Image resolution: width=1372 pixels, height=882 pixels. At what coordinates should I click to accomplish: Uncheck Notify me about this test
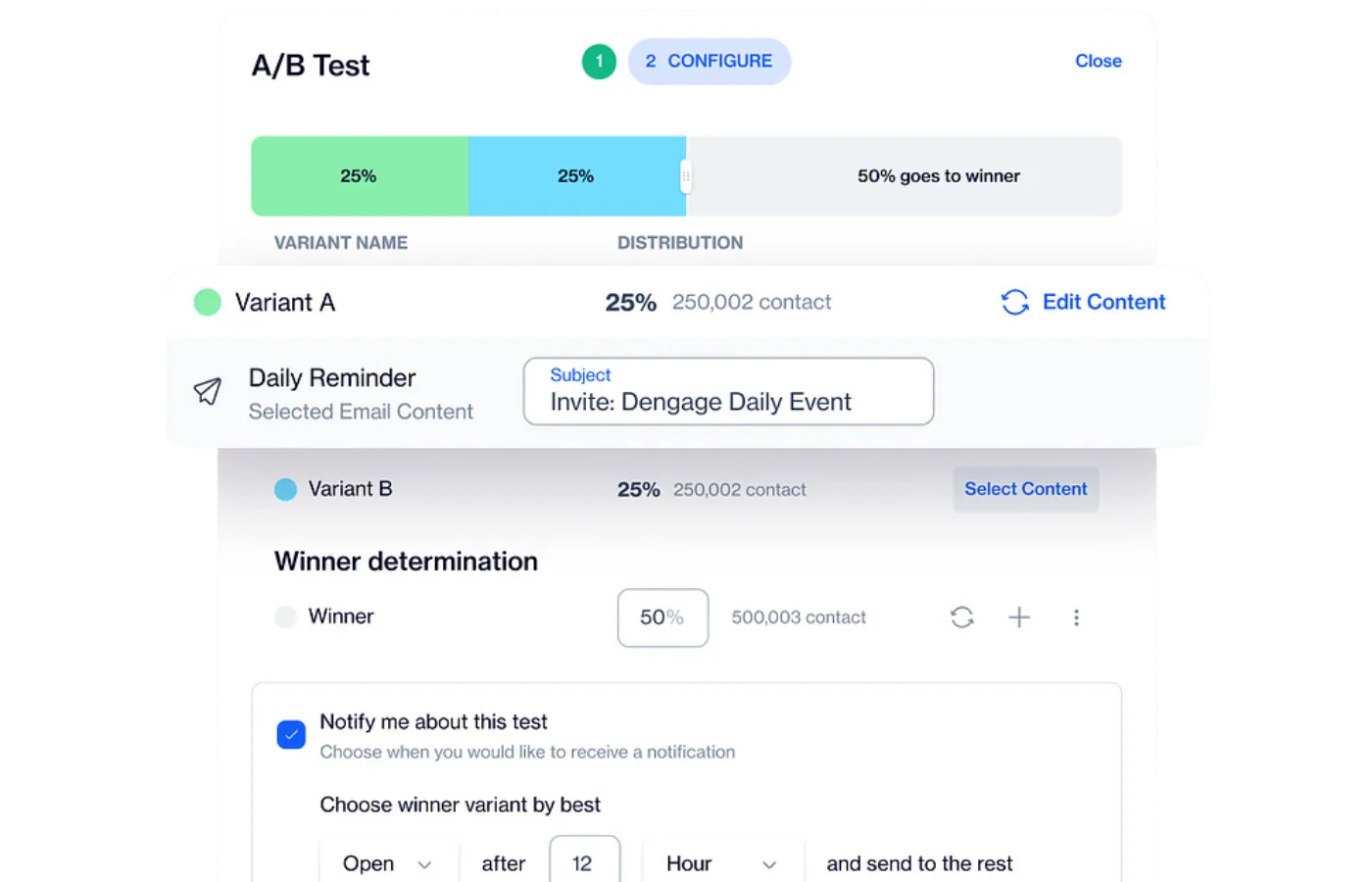pyautogui.click(x=291, y=734)
